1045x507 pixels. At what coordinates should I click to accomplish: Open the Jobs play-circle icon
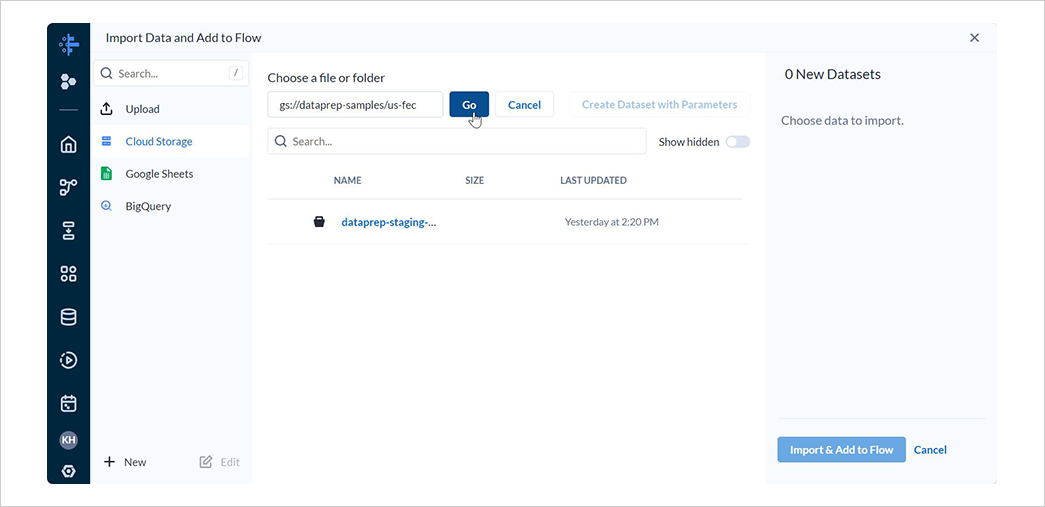(68, 360)
